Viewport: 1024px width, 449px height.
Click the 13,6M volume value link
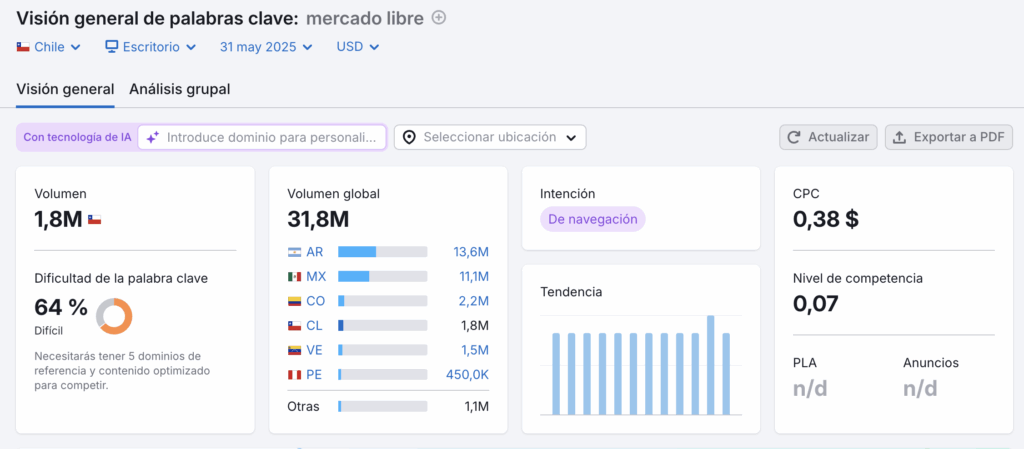click(x=471, y=252)
